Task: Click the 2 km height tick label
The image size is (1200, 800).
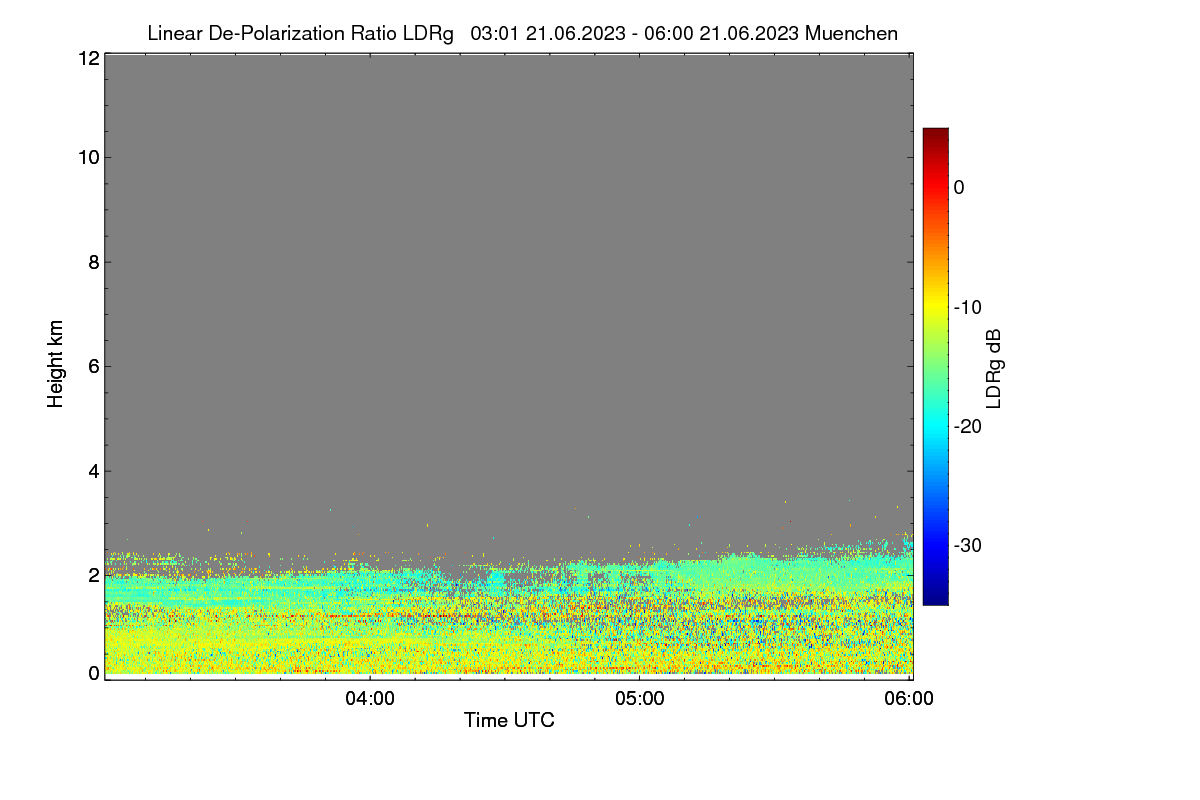Action: click(x=93, y=575)
